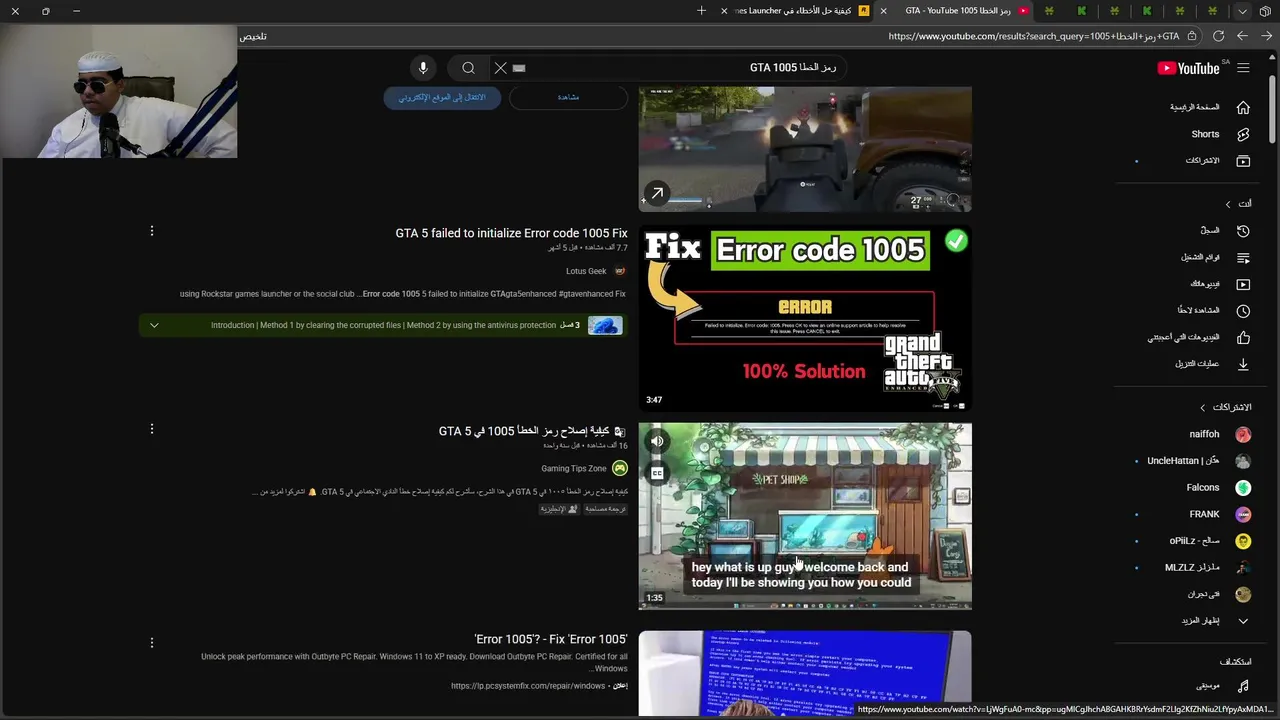Screen dimensions: 1280x720
Task: Open the GTA 5 failed to initialize Error code 1005 Fix title
Action: click(x=511, y=233)
